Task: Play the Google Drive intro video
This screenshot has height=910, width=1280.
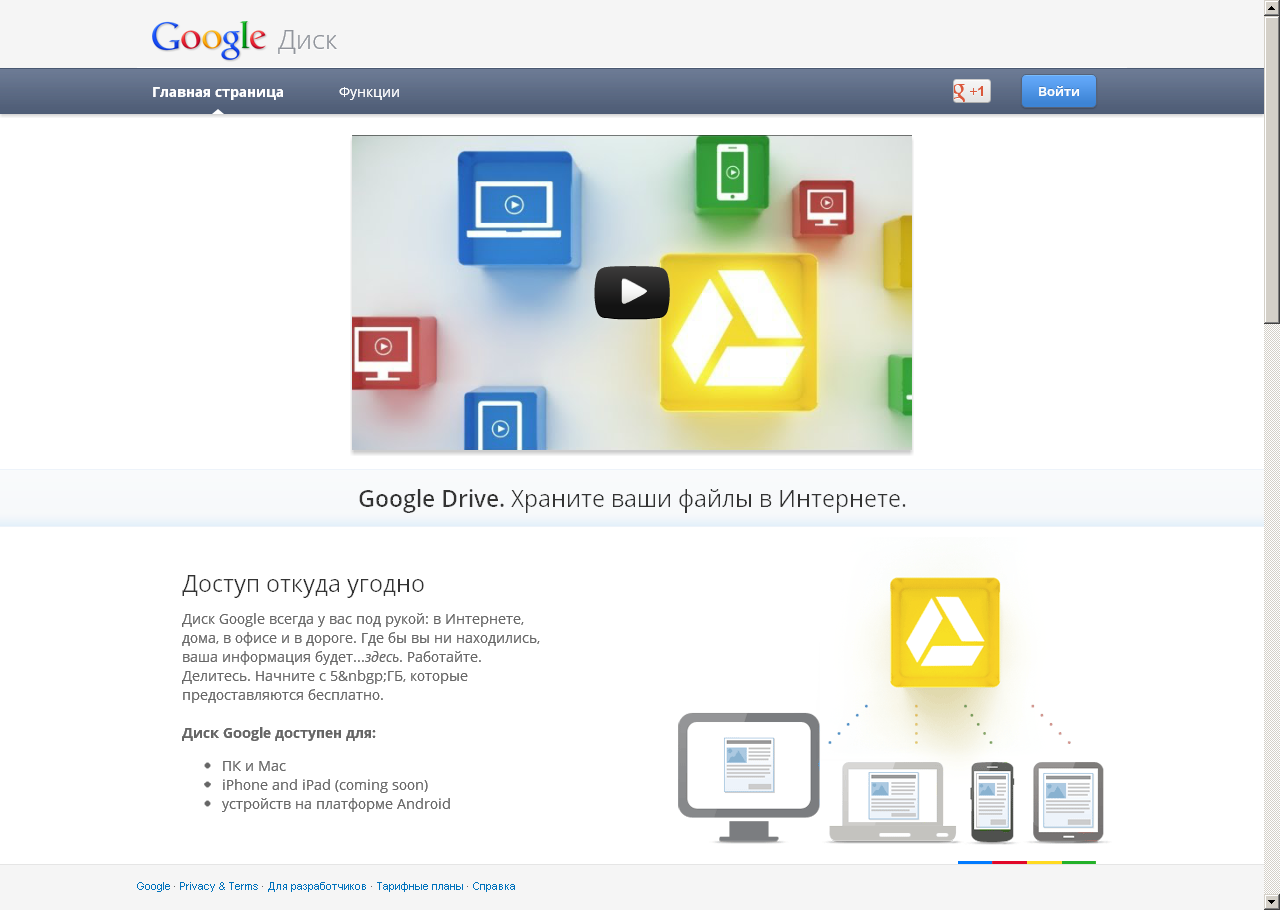Action: [x=631, y=292]
